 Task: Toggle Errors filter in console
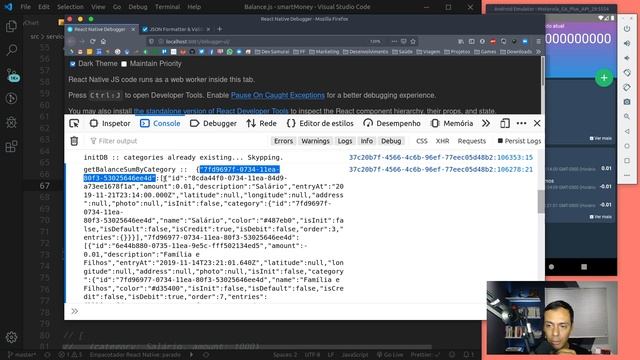coord(283,141)
